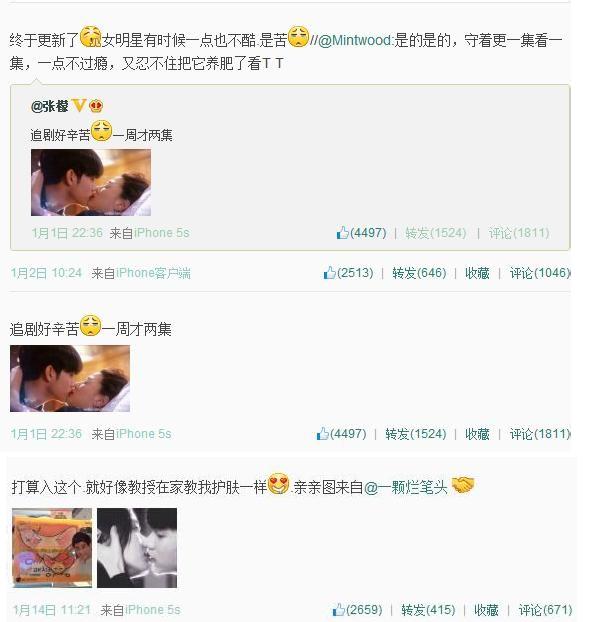Image resolution: width=595 pixels, height=622 pixels.
Task: Like the embedded 张馨 post showing 4497
Action: [x=343, y=232]
